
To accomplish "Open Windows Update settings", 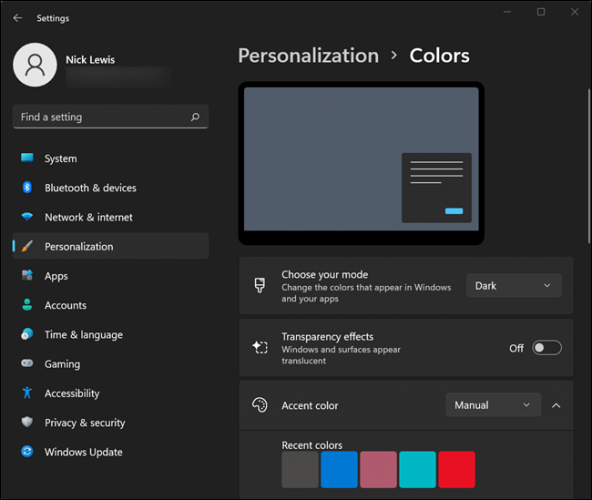I will tap(111, 452).
